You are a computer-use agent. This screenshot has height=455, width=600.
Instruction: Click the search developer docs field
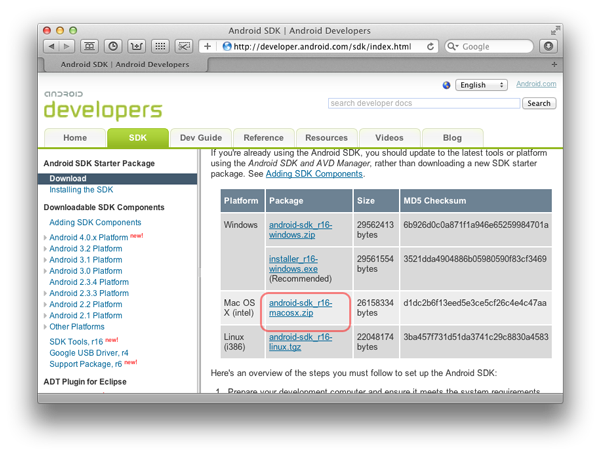tap(424, 103)
